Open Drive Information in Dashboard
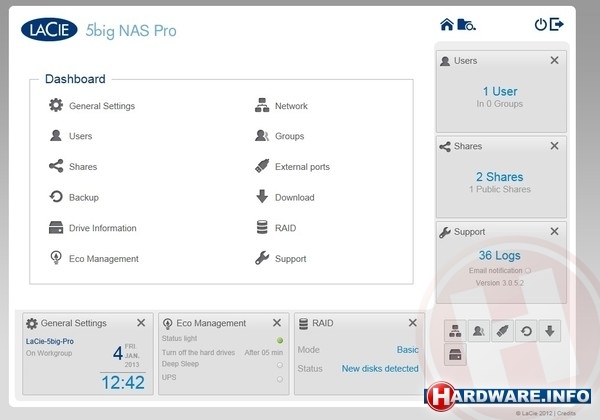Screen dimensions: 600x420 [x=93, y=228]
